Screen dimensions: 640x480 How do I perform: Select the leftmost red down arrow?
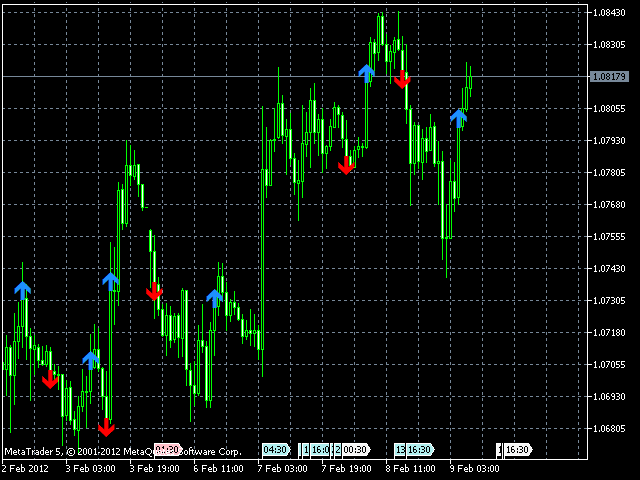point(50,380)
